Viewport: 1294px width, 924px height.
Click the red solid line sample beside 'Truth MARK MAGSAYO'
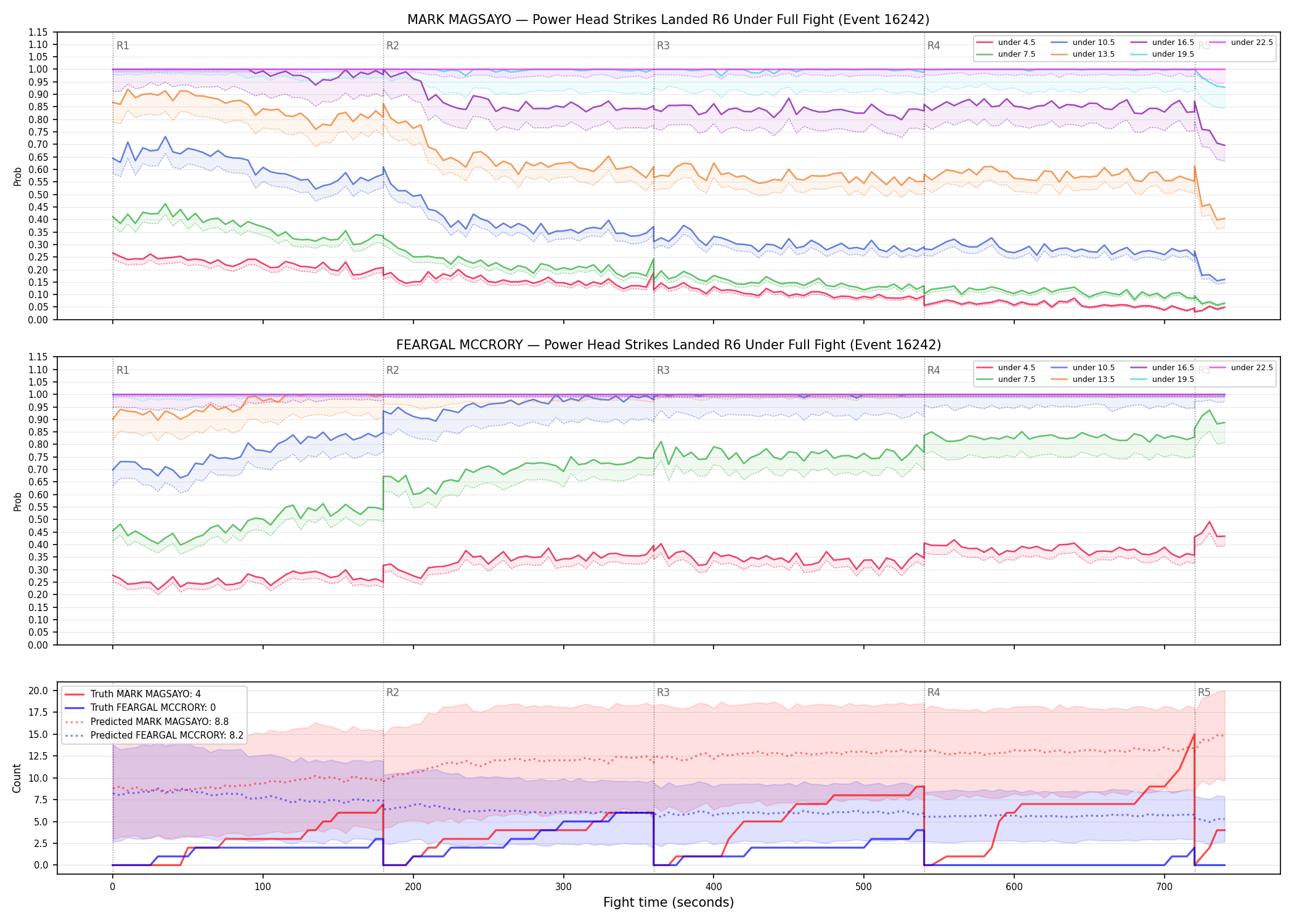coord(75,694)
